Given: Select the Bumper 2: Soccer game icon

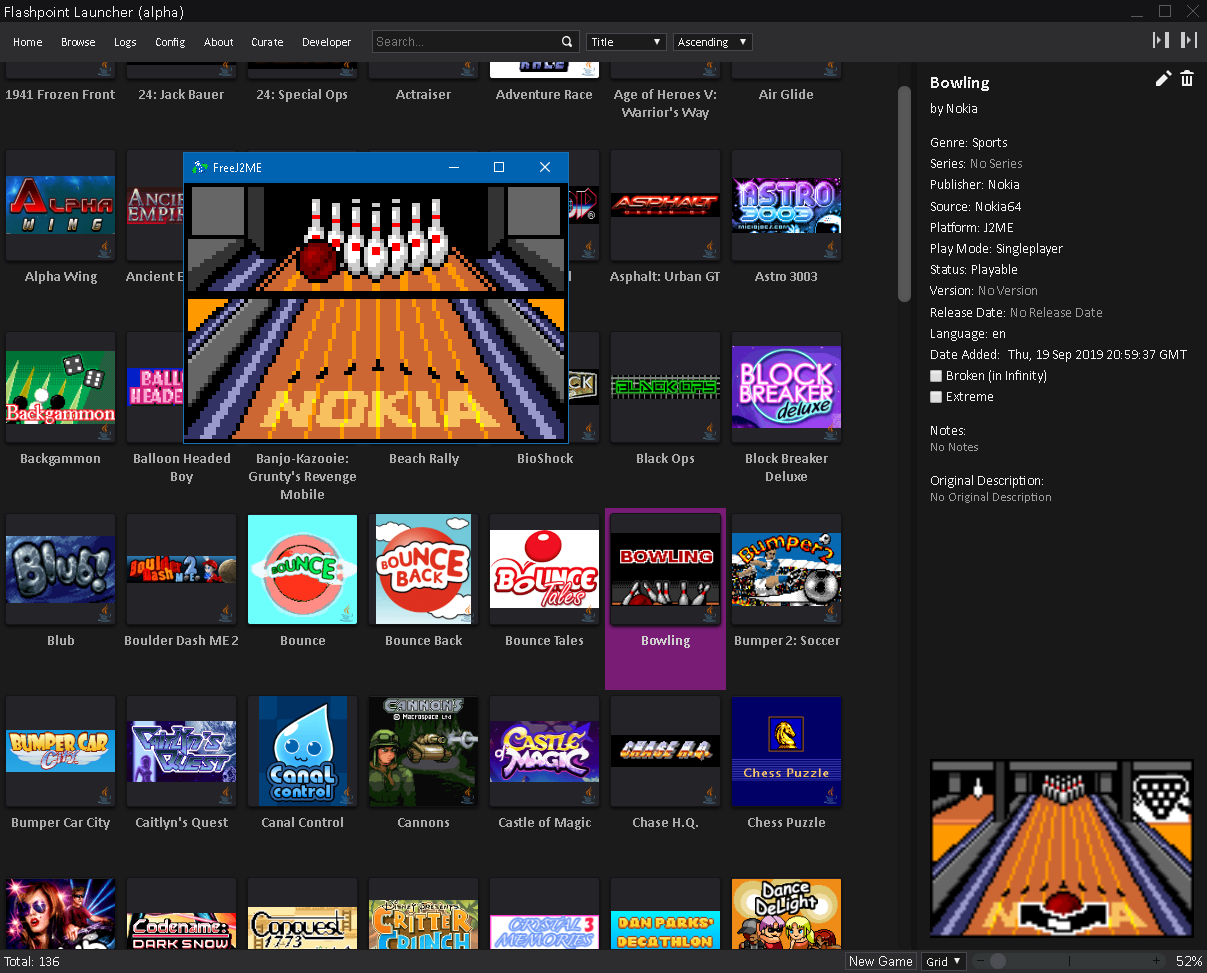Looking at the screenshot, I should coord(787,569).
